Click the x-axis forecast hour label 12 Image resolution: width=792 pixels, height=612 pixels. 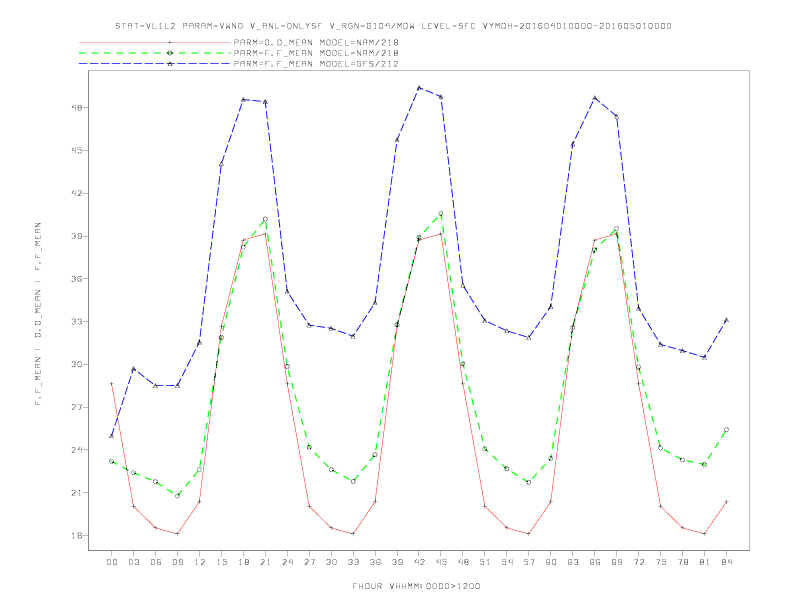pyautogui.click(x=200, y=562)
